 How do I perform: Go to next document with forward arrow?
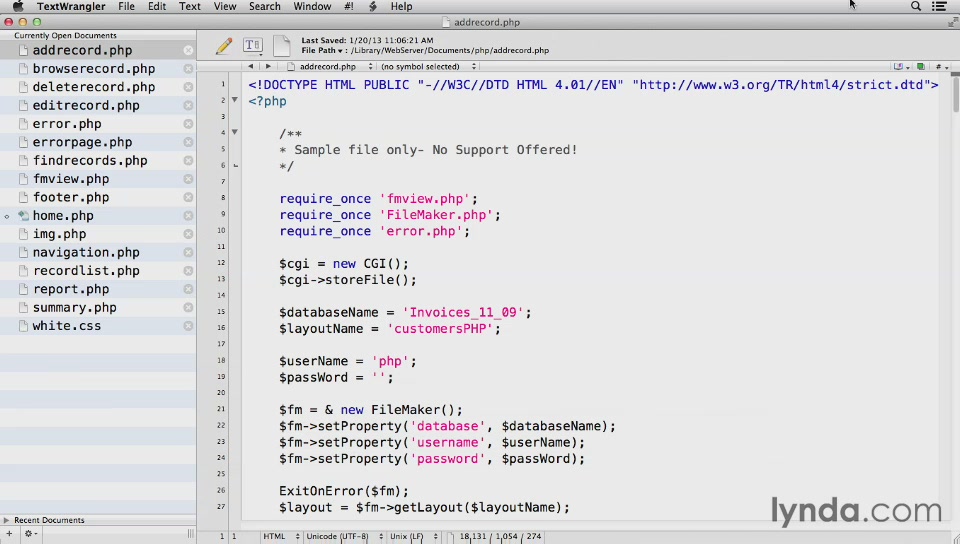(x=267, y=67)
